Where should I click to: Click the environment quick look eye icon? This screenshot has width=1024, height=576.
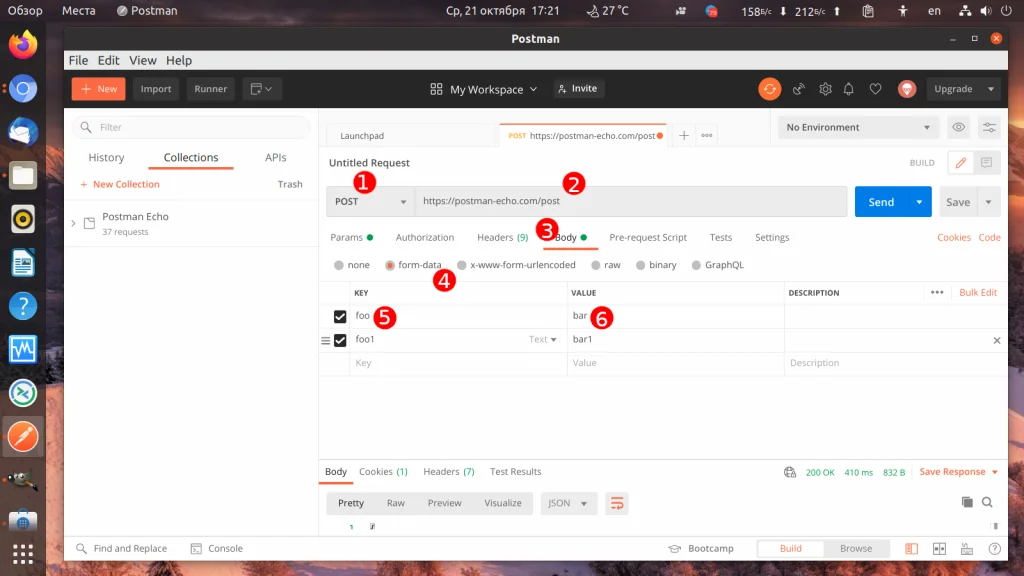point(958,127)
